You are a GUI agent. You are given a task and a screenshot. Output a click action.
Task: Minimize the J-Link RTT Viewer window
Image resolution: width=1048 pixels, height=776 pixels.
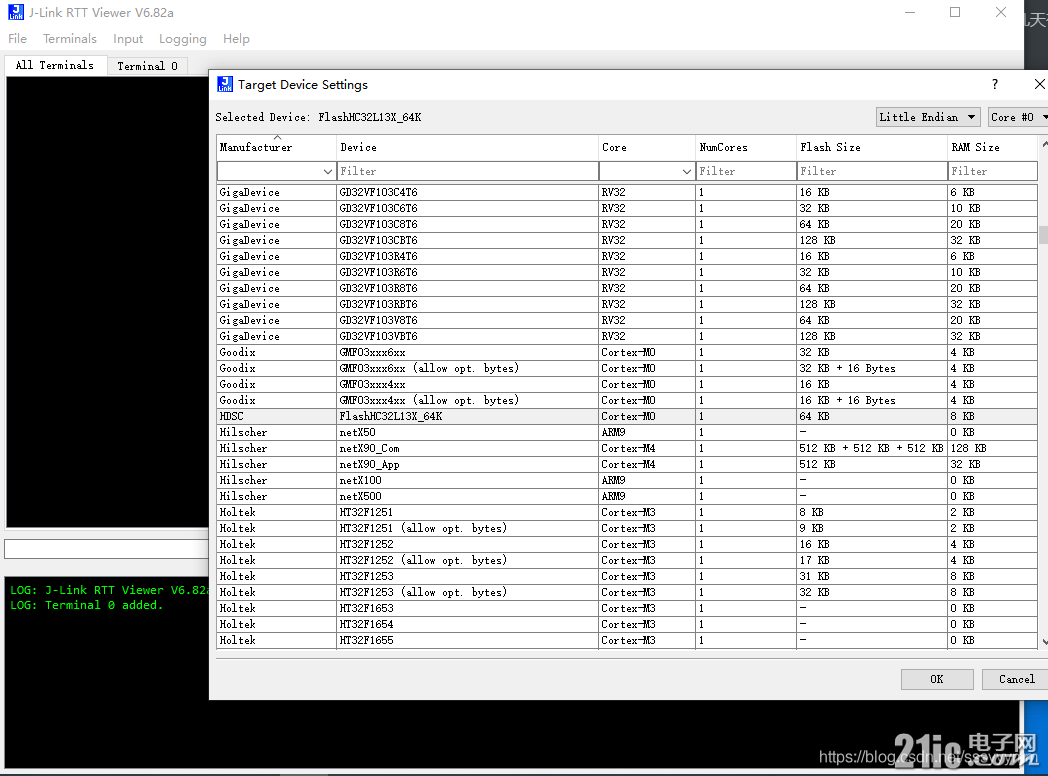tap(910, 12)
